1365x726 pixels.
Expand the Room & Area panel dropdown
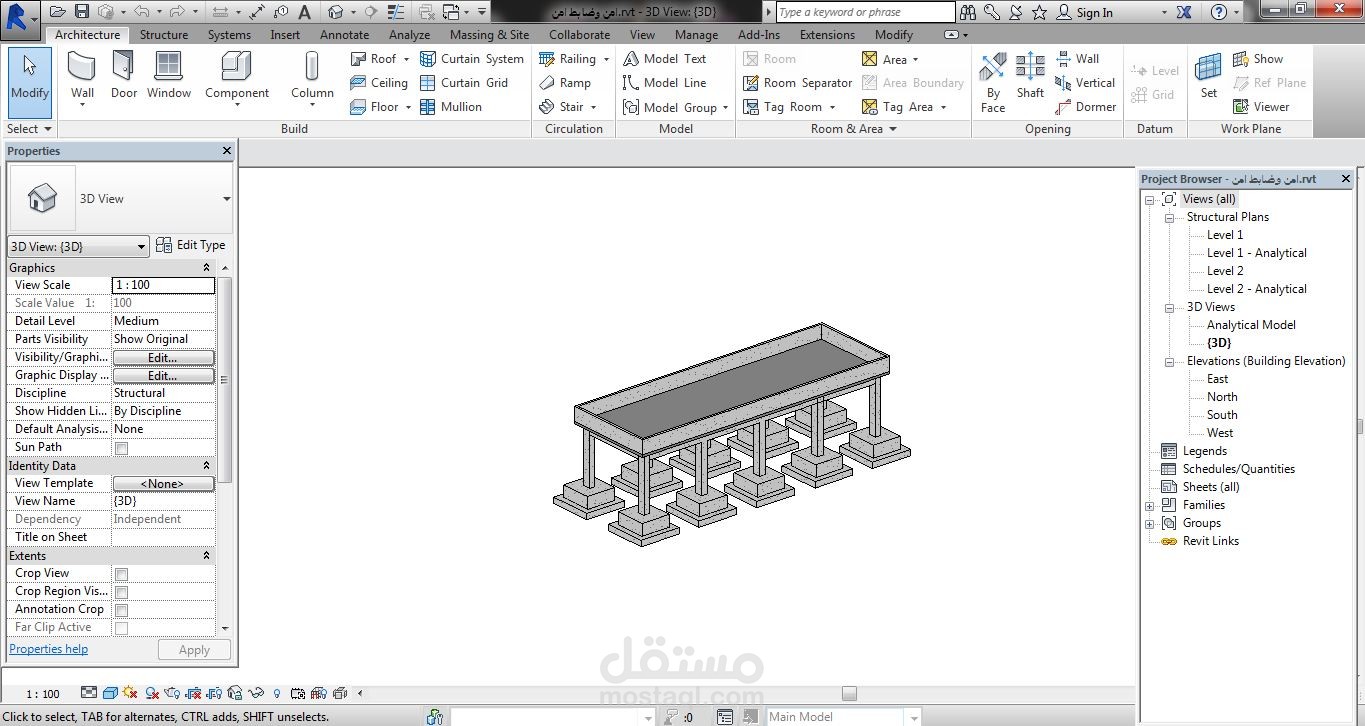[x=893, y=129]
